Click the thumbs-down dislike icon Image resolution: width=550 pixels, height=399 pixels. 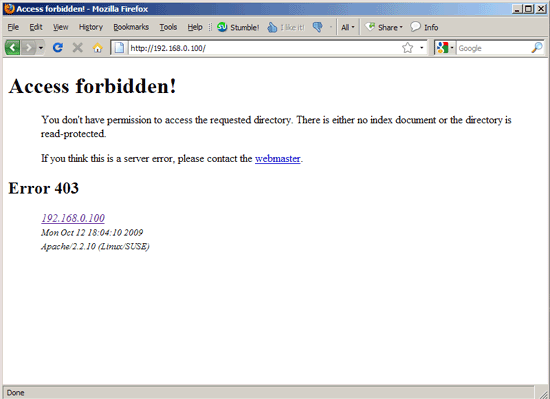pos(317,27)
